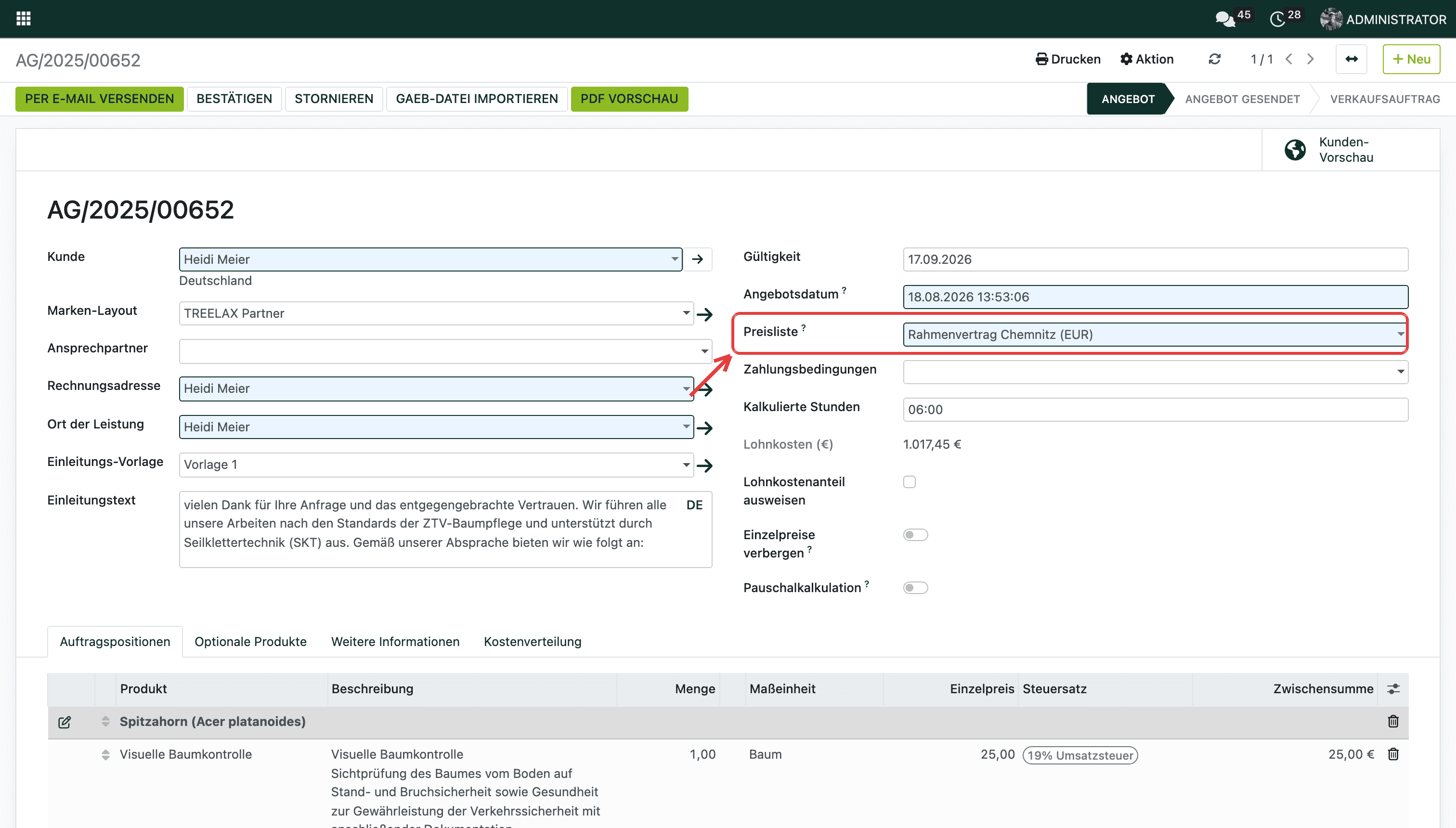Click the Gültigkeit date field
The width and height of the screenshot is (1456, 828).
click(x=1155, y=259)
